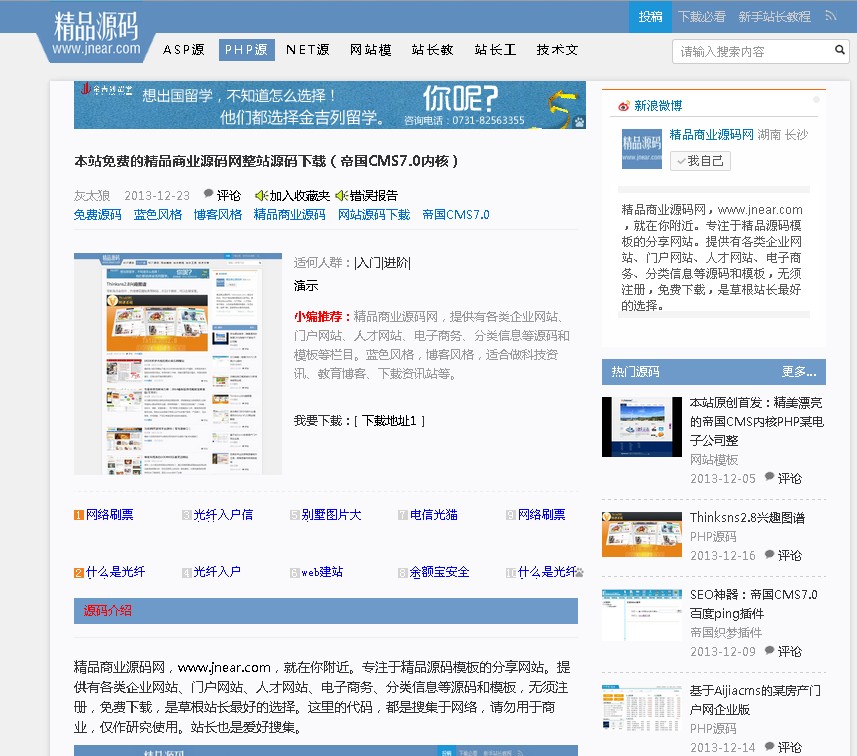Viewport: 857px width, 756px height.
Task: Click the Sina Weibo logo icon
Action: point(624,106)
